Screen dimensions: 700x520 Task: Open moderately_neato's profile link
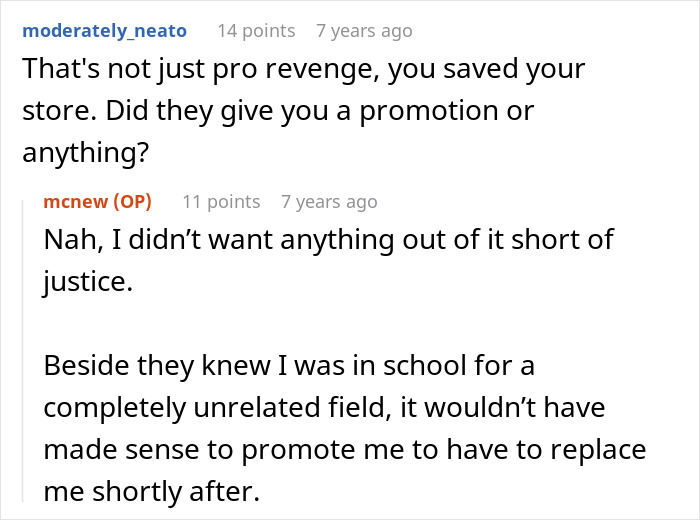(104, 31)
